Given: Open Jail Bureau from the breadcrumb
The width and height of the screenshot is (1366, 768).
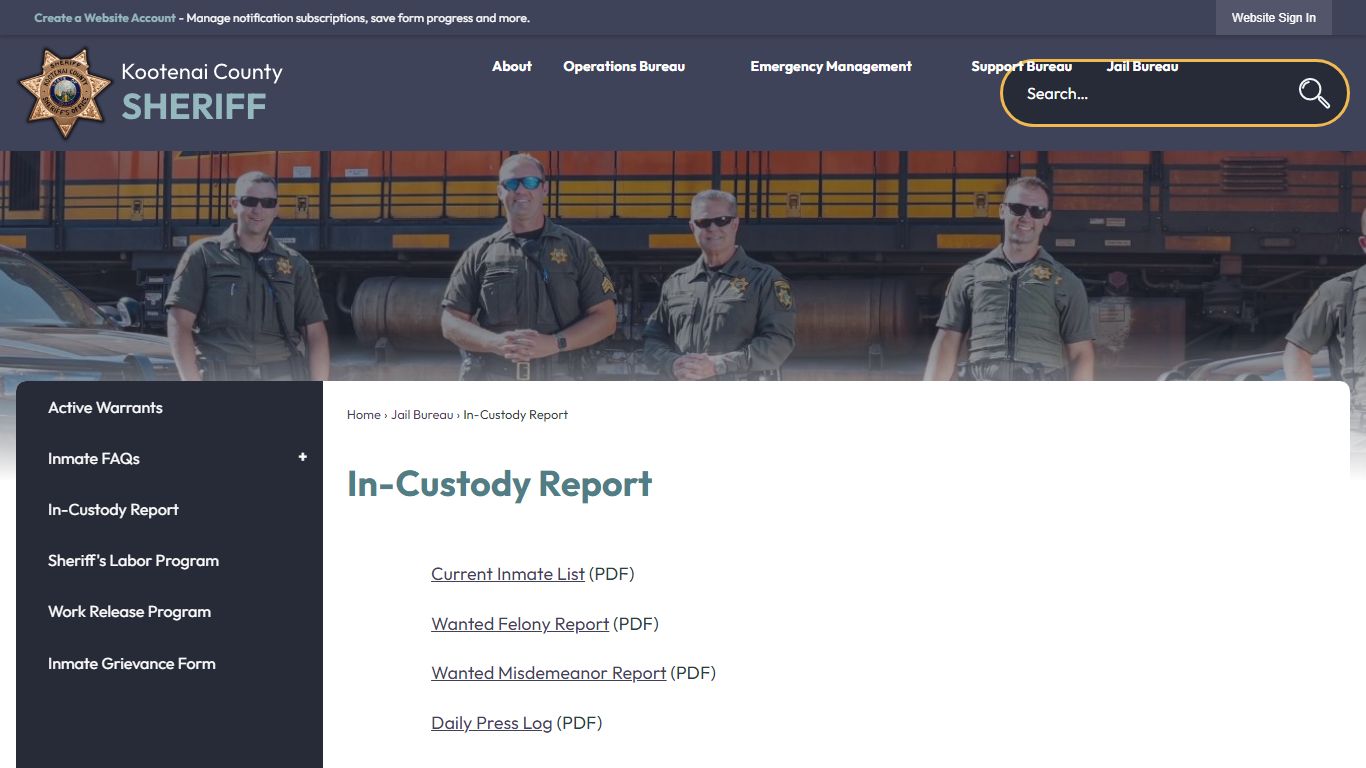Looking at the screenshot, I should pos(423,414).
